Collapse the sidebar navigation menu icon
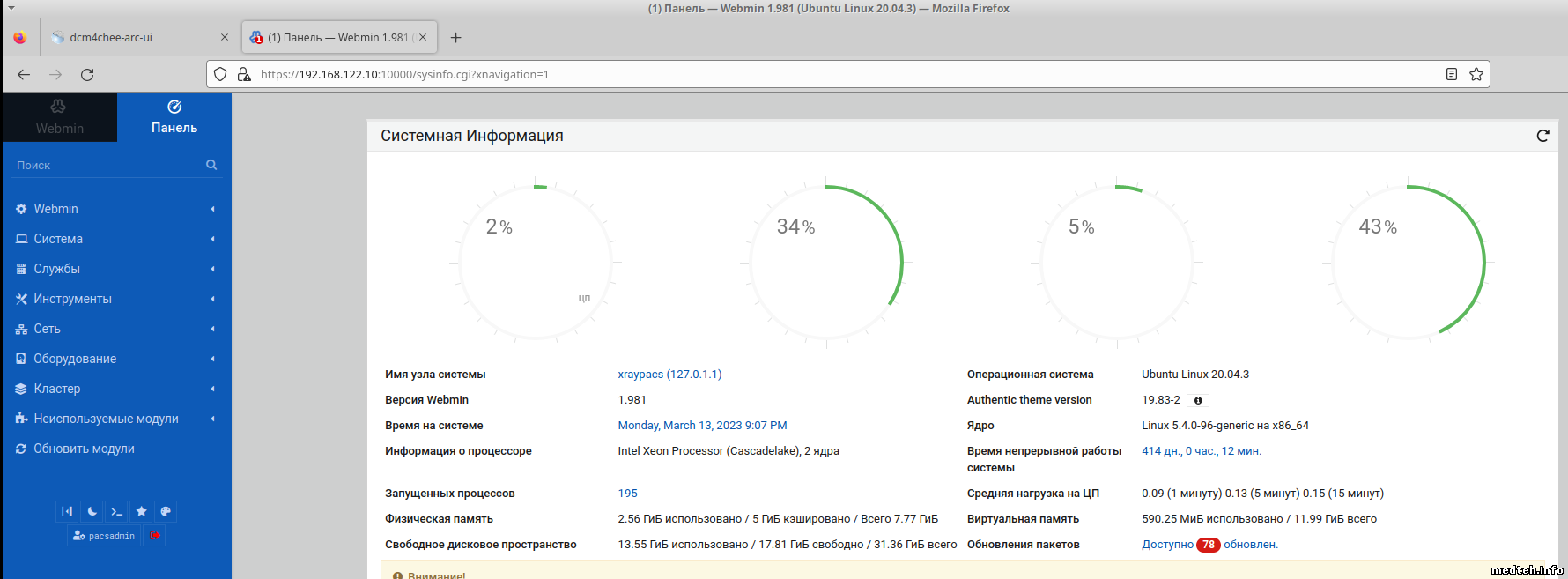1568x579 pixels. coord(67,511)
